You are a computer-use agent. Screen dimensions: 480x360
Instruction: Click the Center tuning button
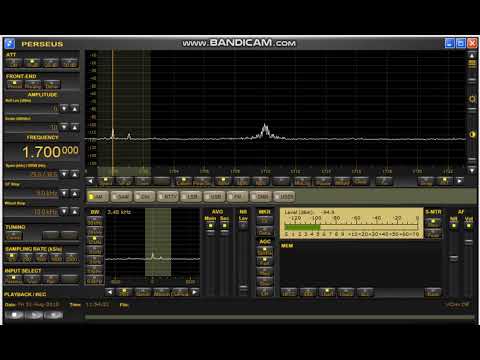pyautogui.click(x=14, y=236)
